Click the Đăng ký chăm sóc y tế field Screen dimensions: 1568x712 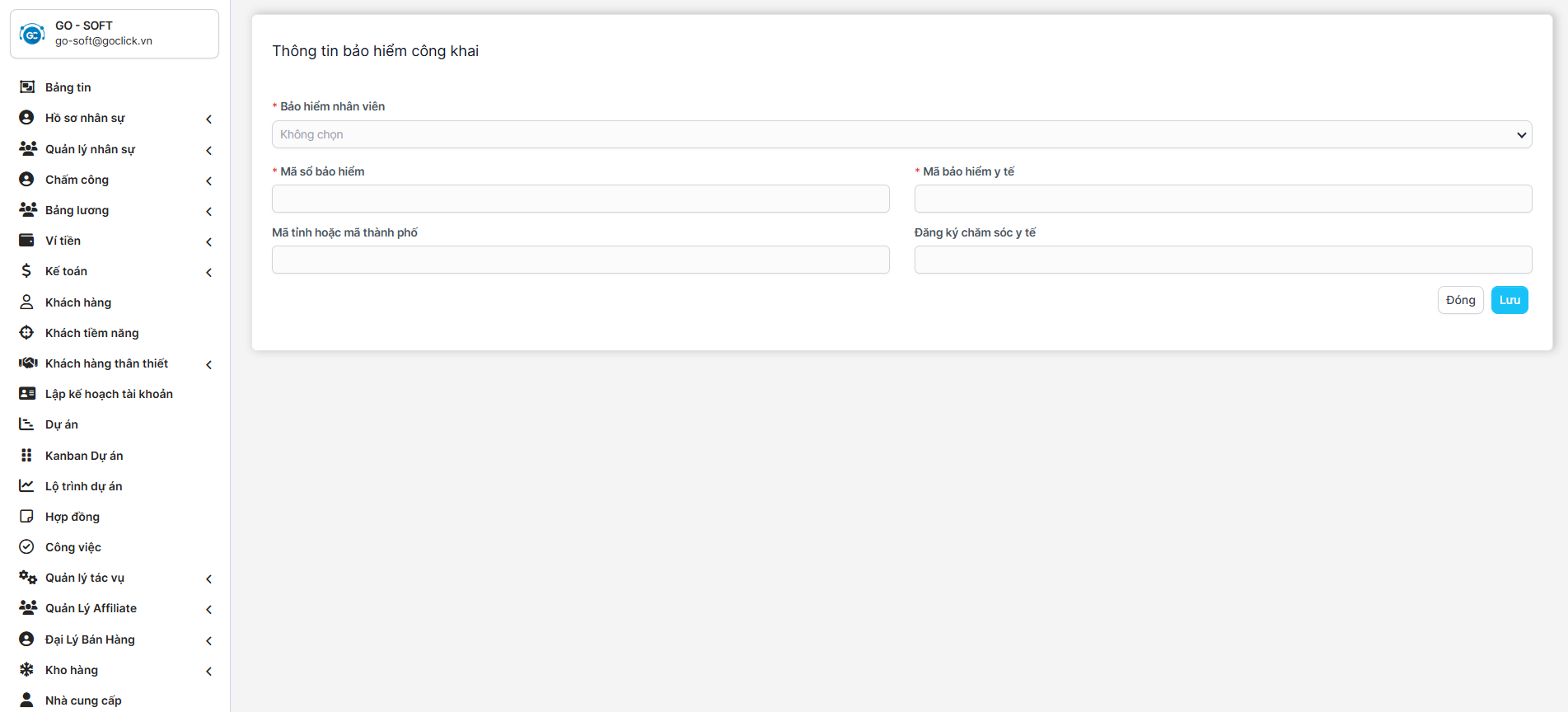click(x=1223, y=260)
